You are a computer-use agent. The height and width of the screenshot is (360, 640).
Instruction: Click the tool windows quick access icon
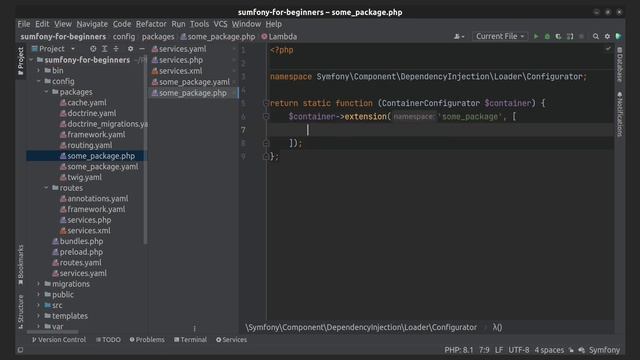(20, 350)
